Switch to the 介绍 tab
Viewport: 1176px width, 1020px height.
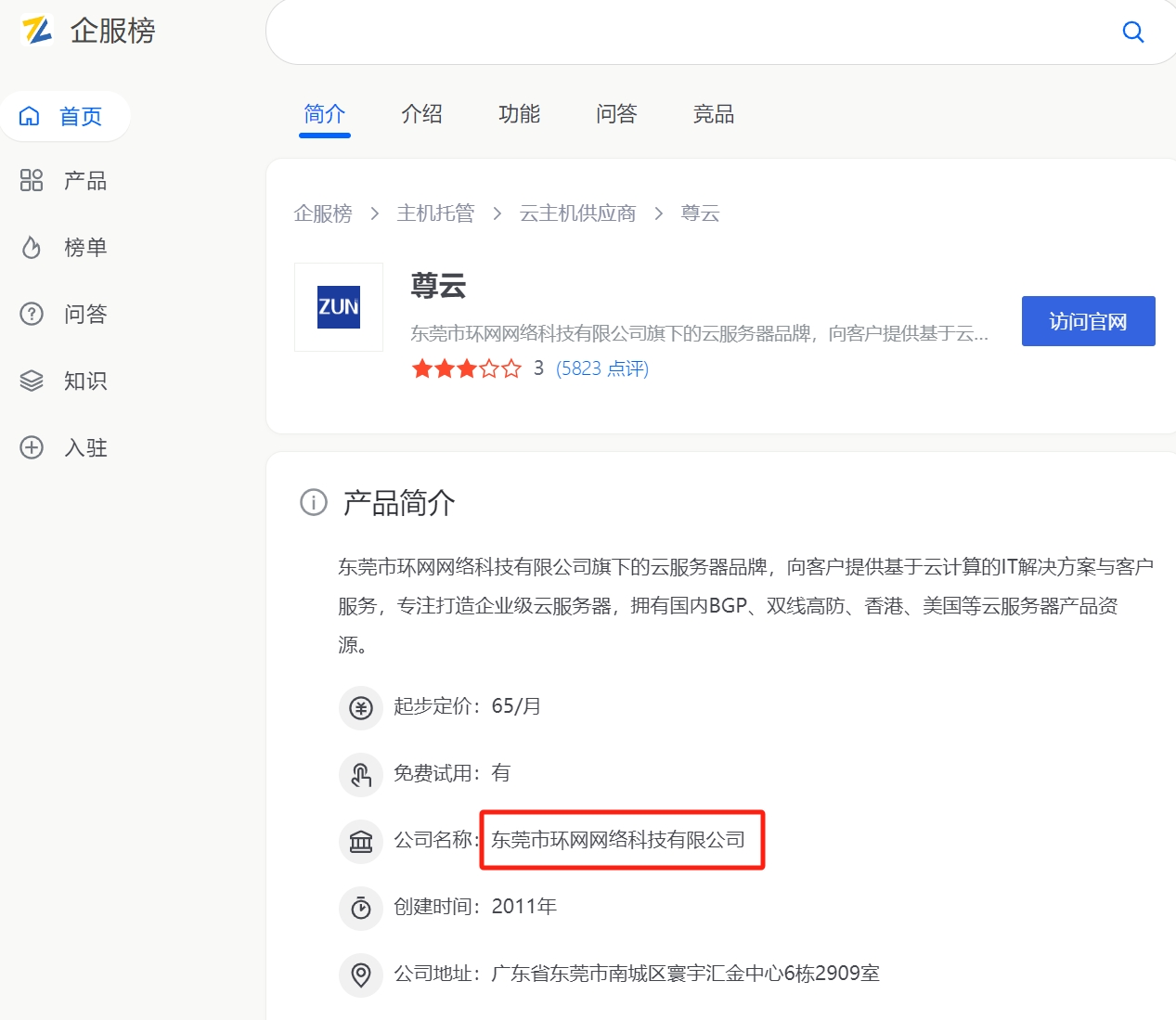[421, 114]
